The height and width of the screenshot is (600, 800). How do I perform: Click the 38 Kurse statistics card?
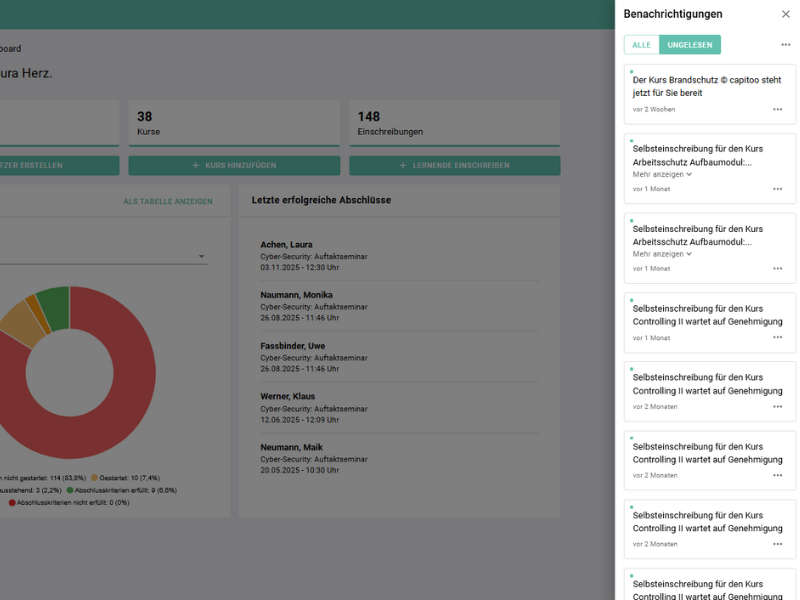tap(234, 123)
